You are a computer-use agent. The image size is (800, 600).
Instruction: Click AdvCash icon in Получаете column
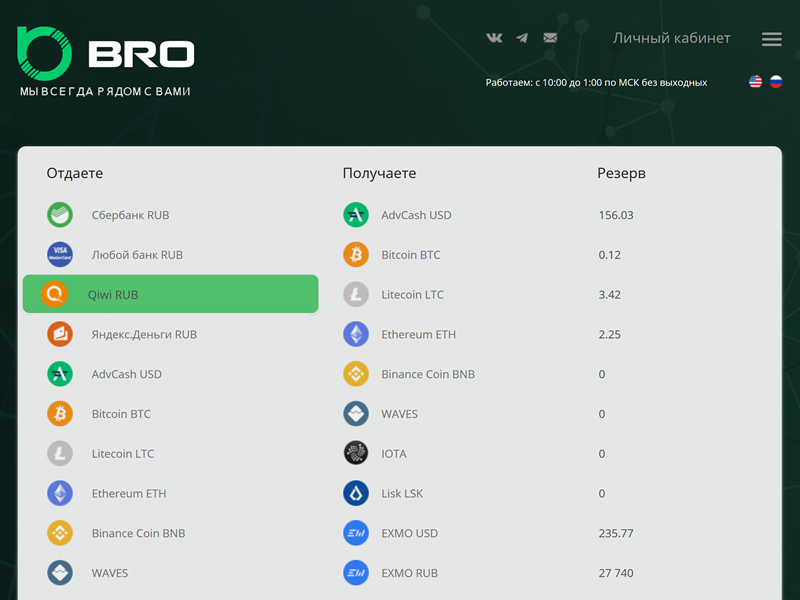point(356,215)
